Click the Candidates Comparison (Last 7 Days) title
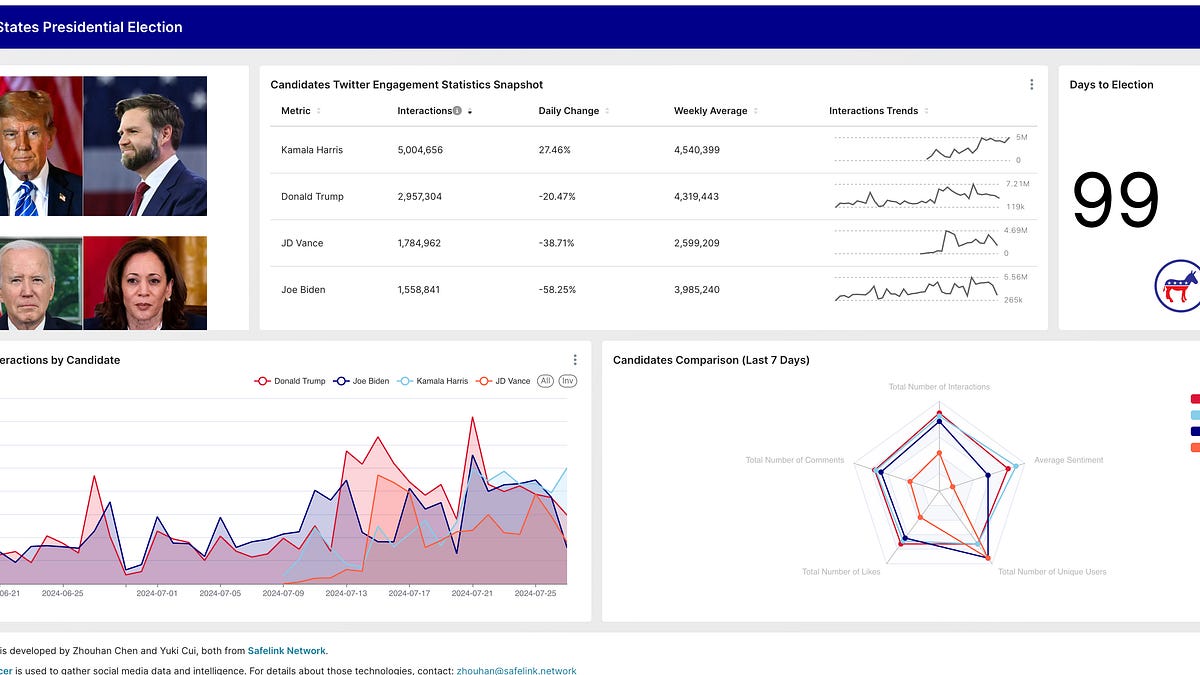Screen dimensions: 1200x675 click(711, 360)
